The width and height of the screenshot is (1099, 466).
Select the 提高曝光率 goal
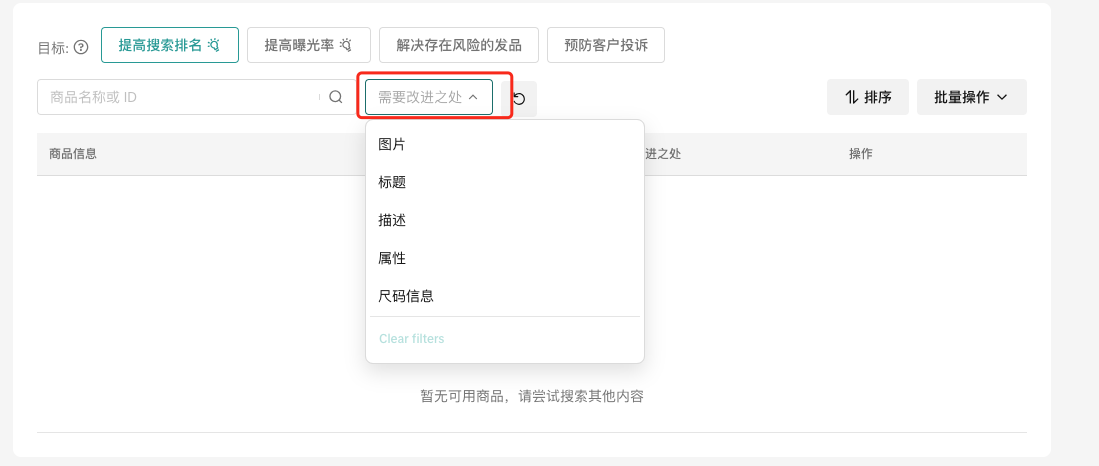(x=308, y=45)
